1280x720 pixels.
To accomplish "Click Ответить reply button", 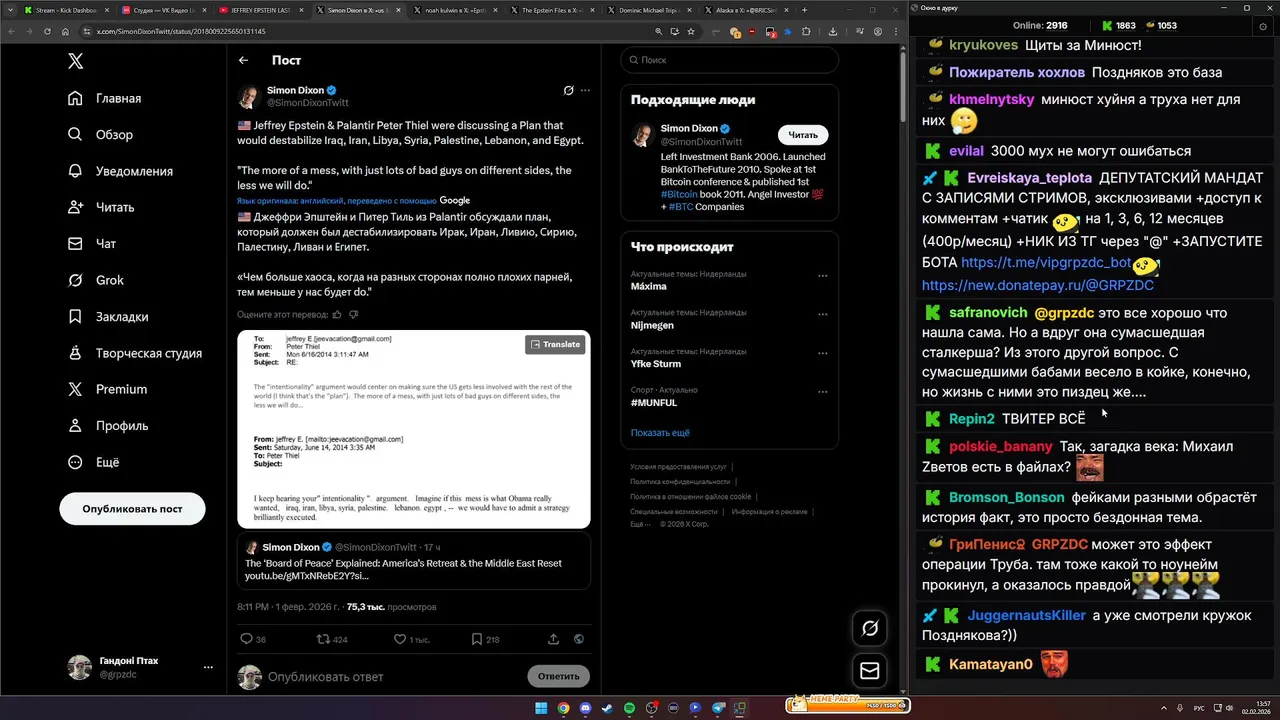I will [558, 676].
